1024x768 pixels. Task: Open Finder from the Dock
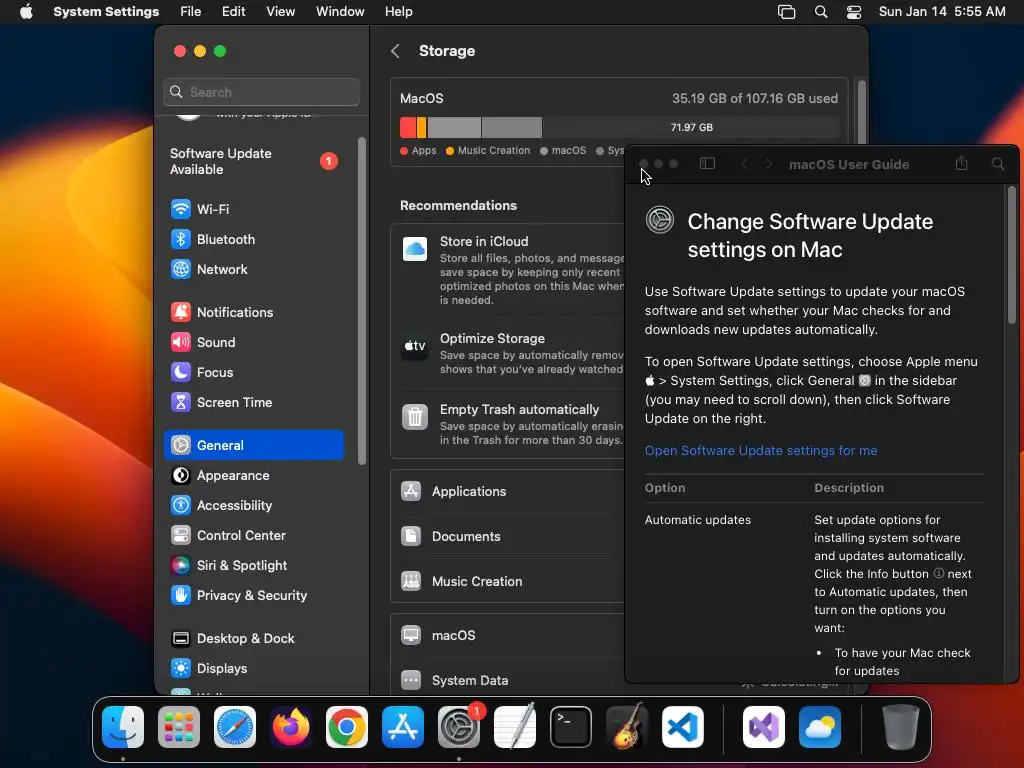pos(123,727)
